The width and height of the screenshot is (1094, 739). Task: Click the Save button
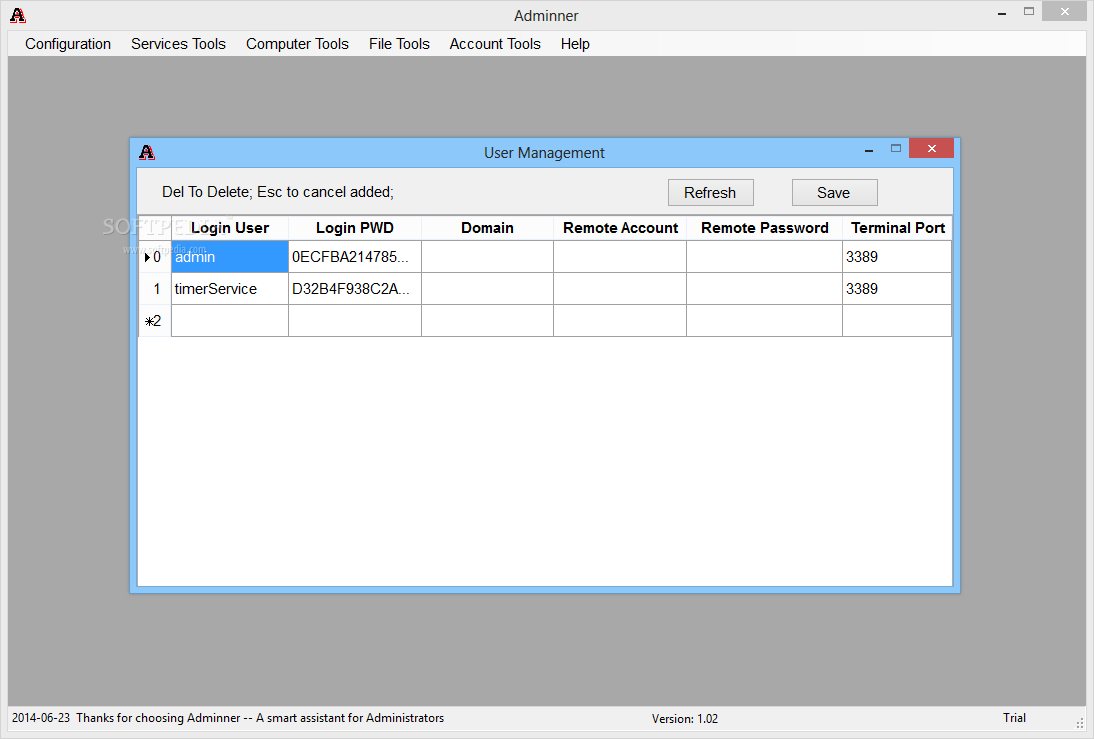click(834, 193)
